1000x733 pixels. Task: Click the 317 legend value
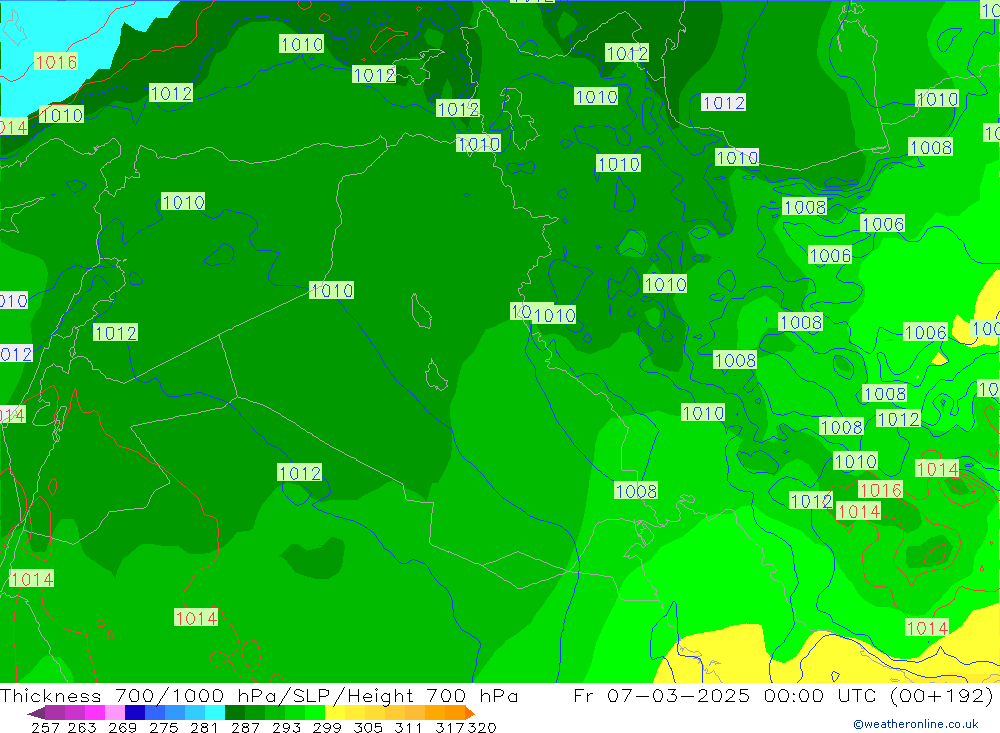click(450, 727)
